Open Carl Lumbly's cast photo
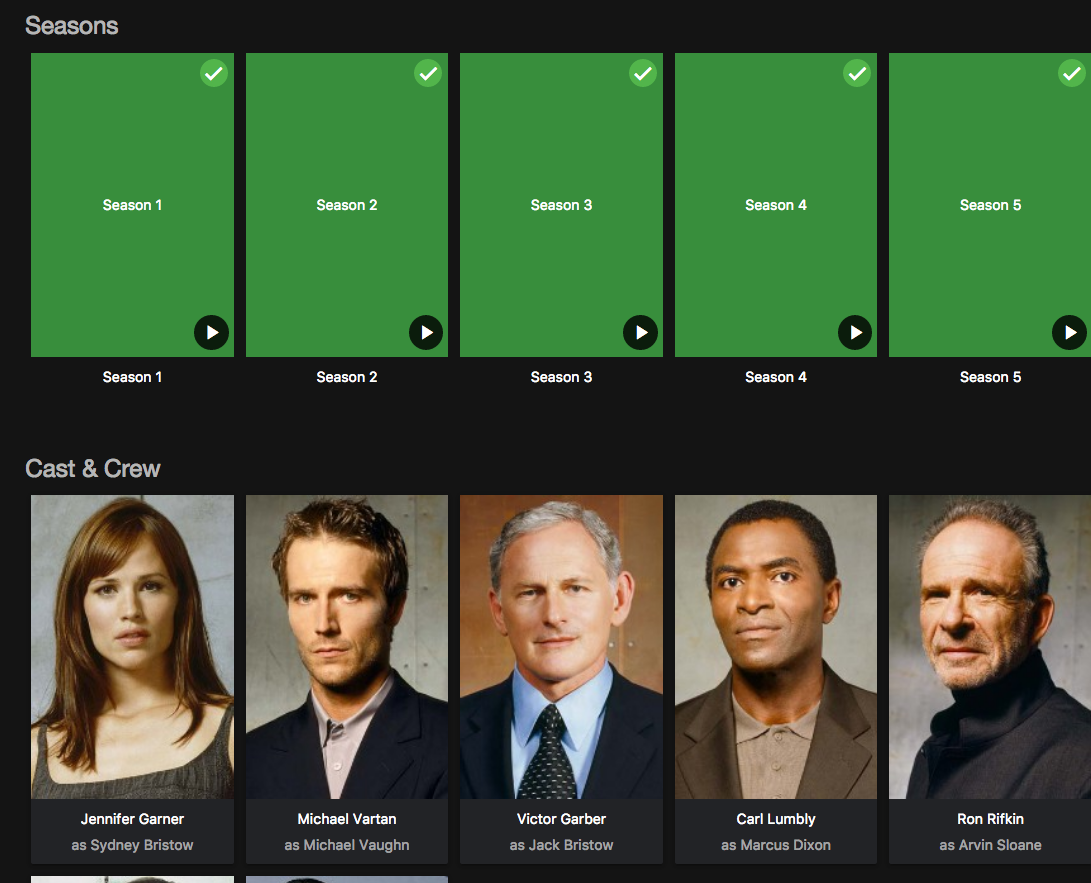Screen dimensions: 1091x883 [776, 646]
